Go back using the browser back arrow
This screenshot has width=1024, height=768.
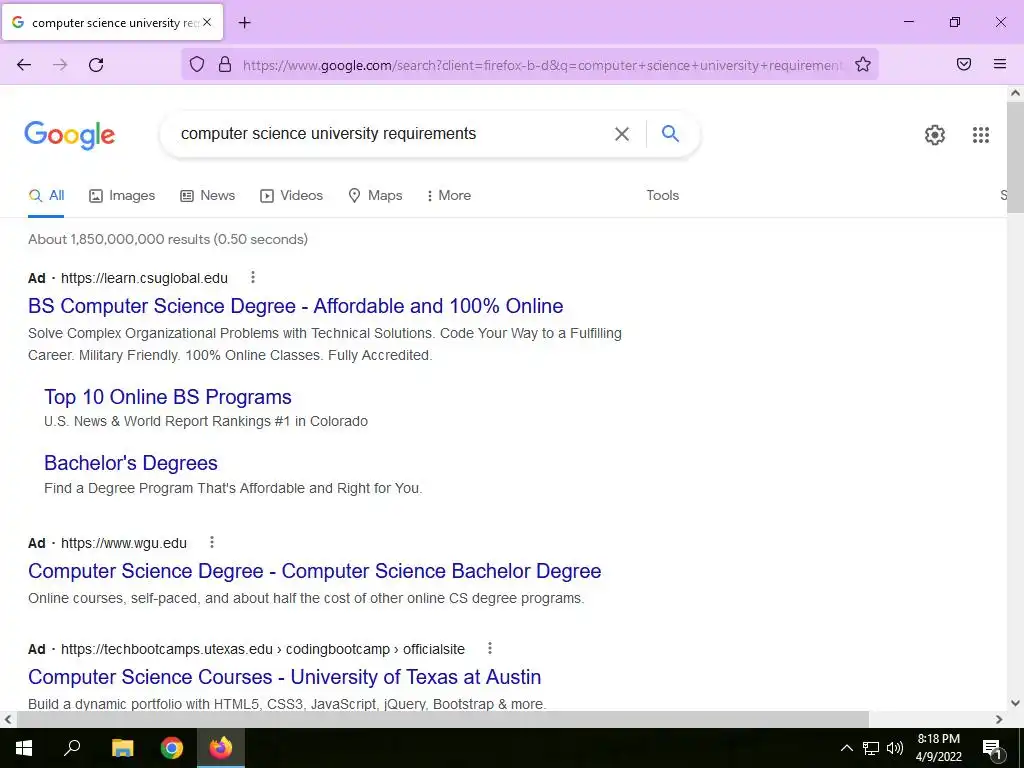pos(24,65)
